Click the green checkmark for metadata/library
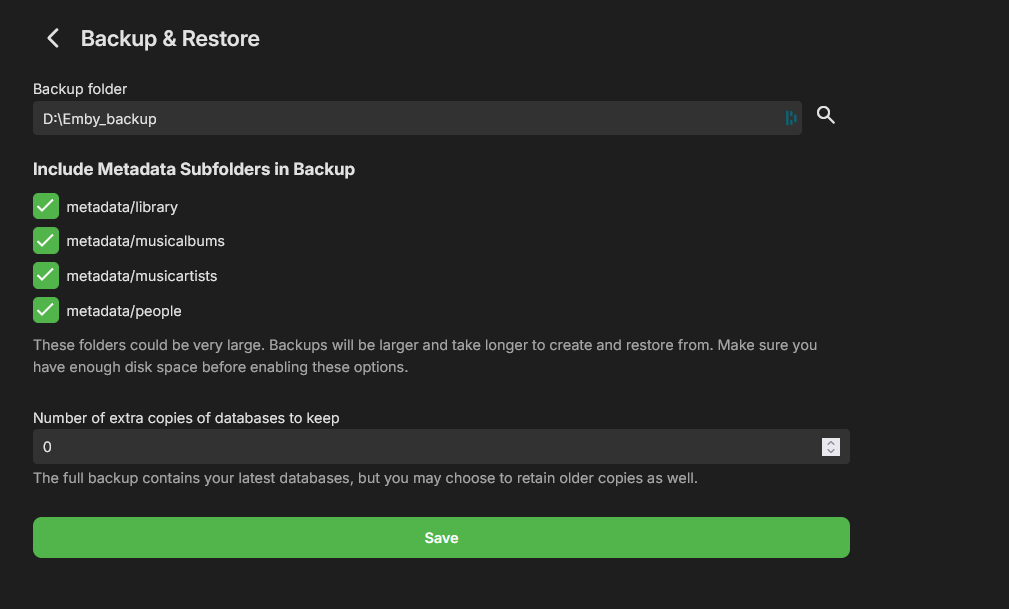Screen dimensions: 1009x609 click(x=46, y=207)
